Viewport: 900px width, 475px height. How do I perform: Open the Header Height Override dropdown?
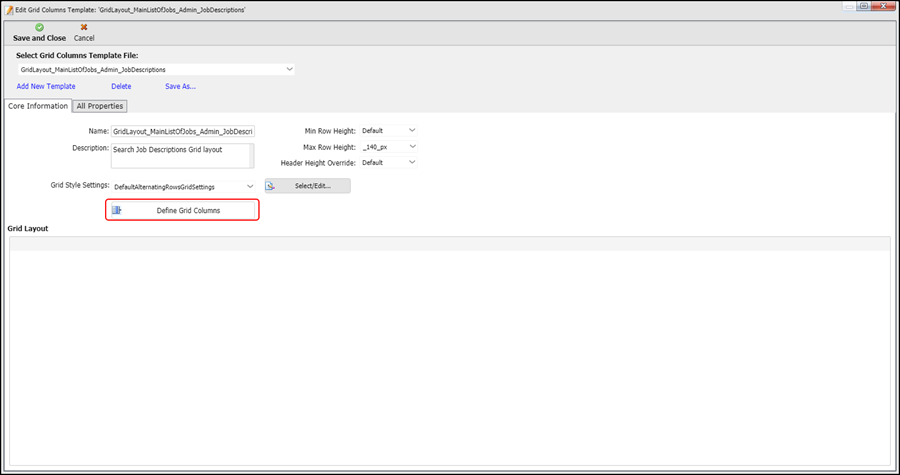click(x=411, y=162)
